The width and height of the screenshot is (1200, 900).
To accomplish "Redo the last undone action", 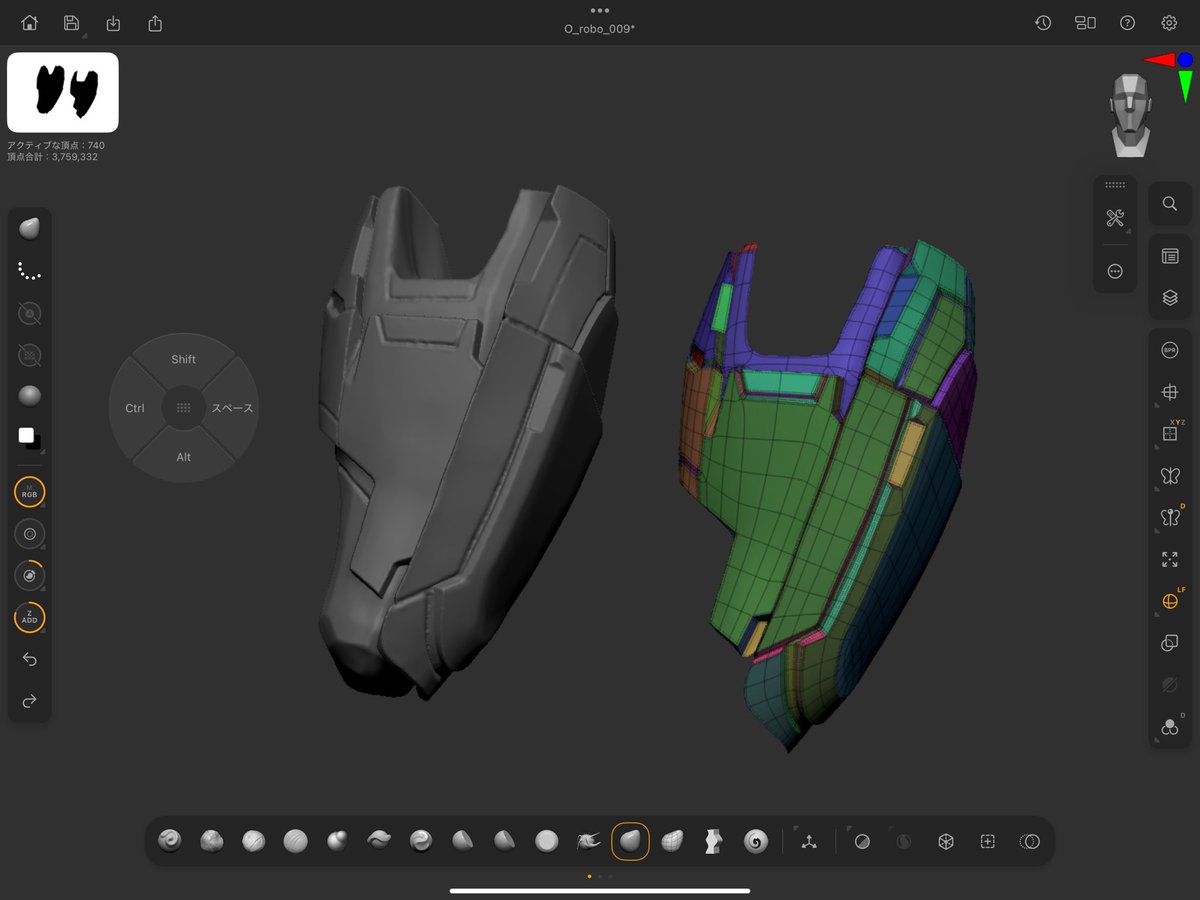I will 30,700.
